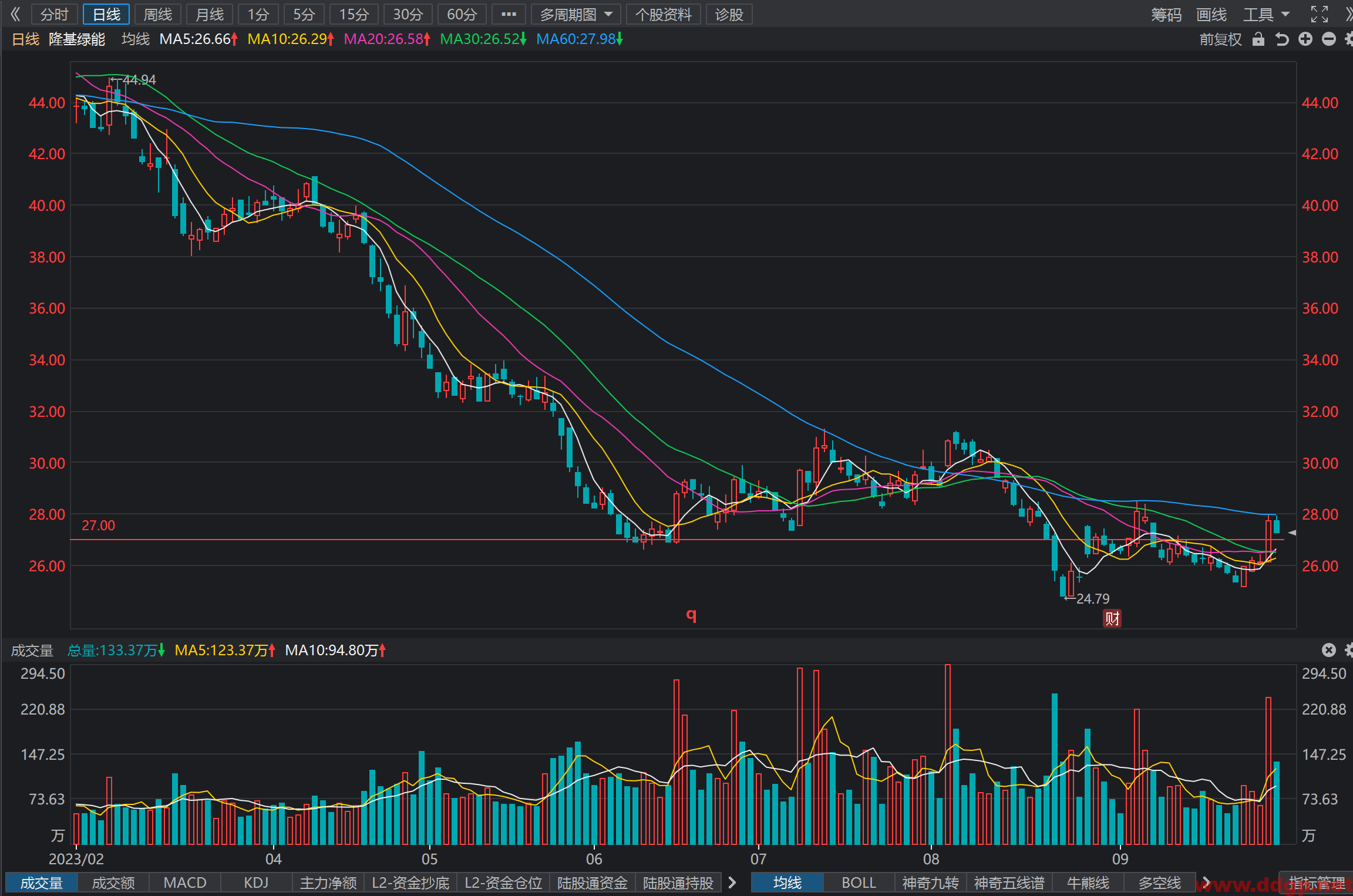Collapse left panel with double chevron
This screenshot has height=896, width=1353.
(16, 14)
